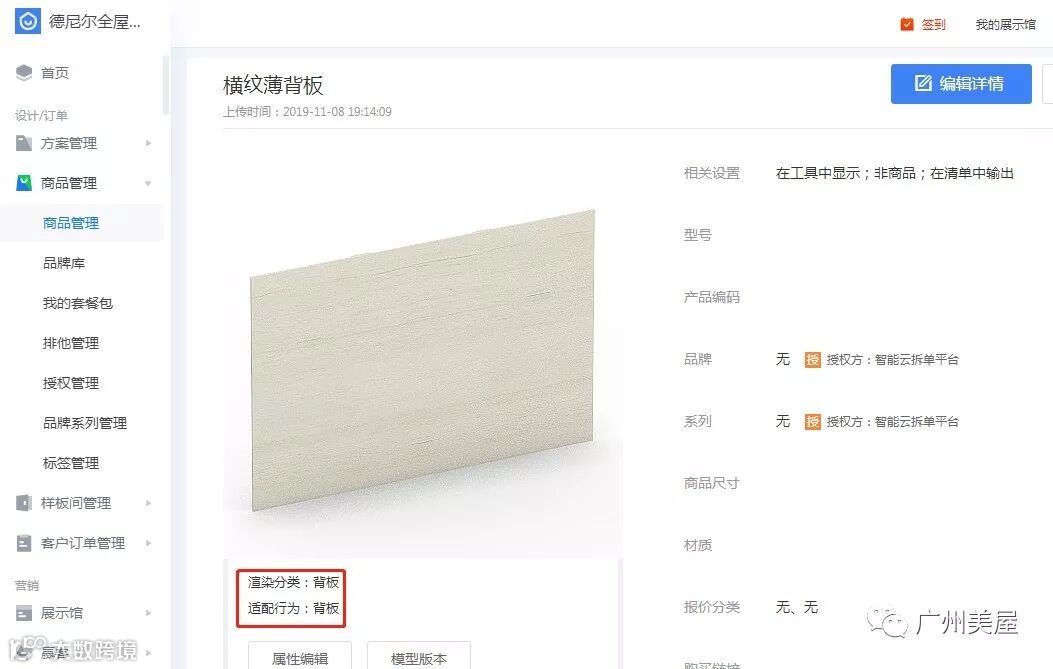The height and width of the screenshot is (669, 1053).
Task: Click the blue app logo icon
Action: [28, 21]
